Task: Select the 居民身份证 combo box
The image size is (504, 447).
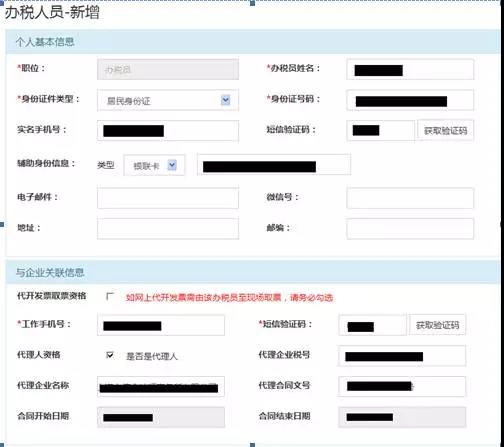Action: (x=168, y=100)
